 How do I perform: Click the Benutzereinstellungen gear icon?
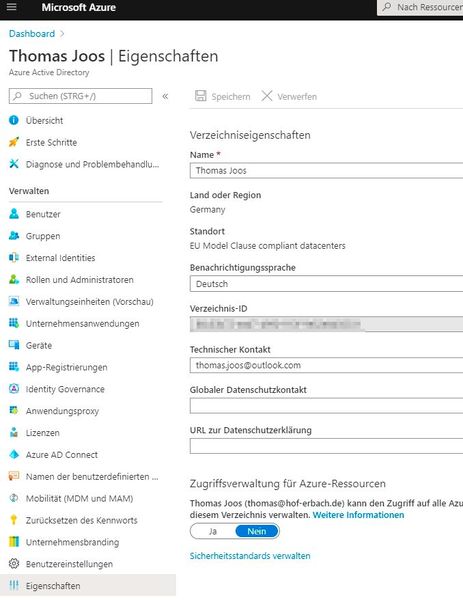(x=14, y=564)
